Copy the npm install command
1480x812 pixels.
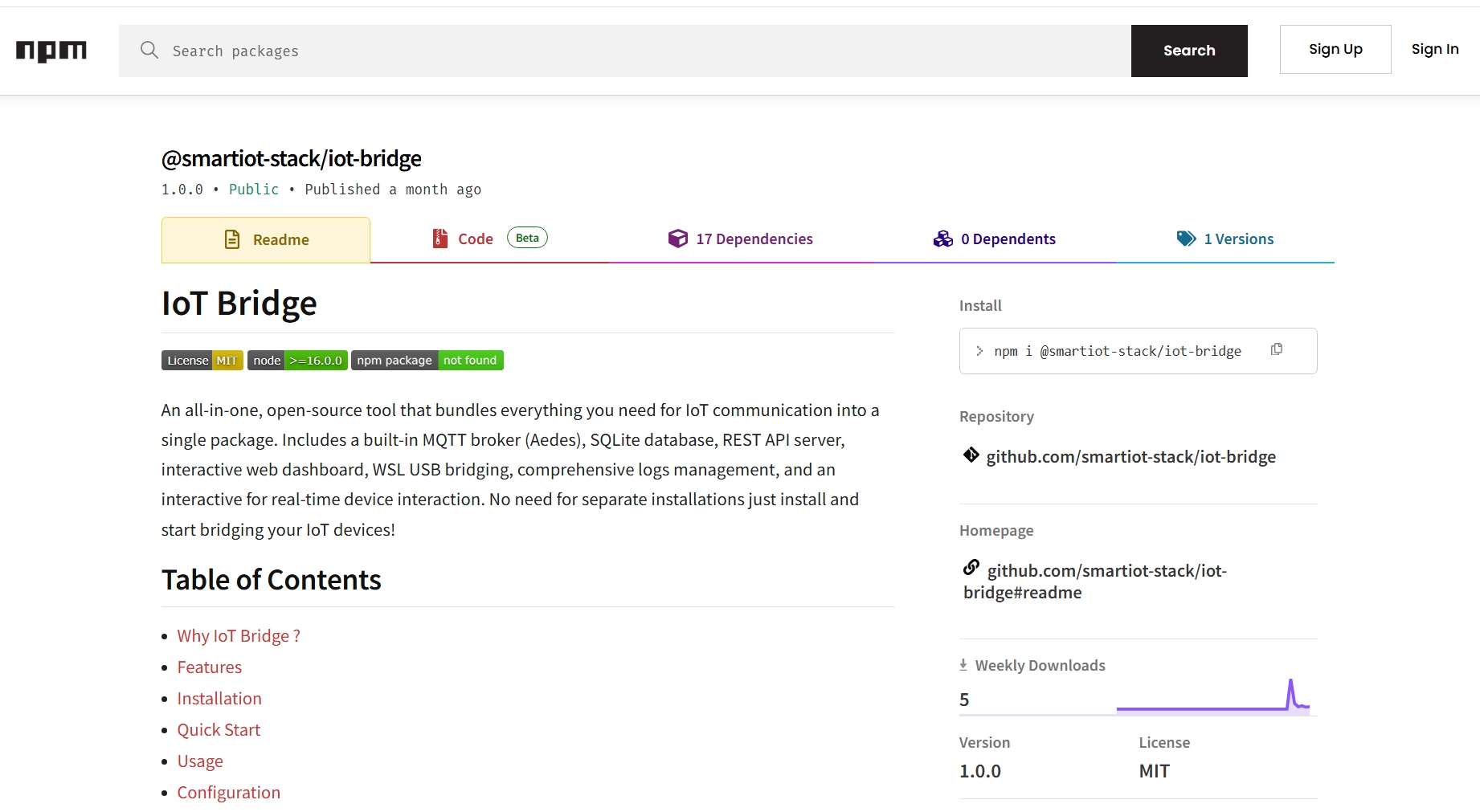1277,349
